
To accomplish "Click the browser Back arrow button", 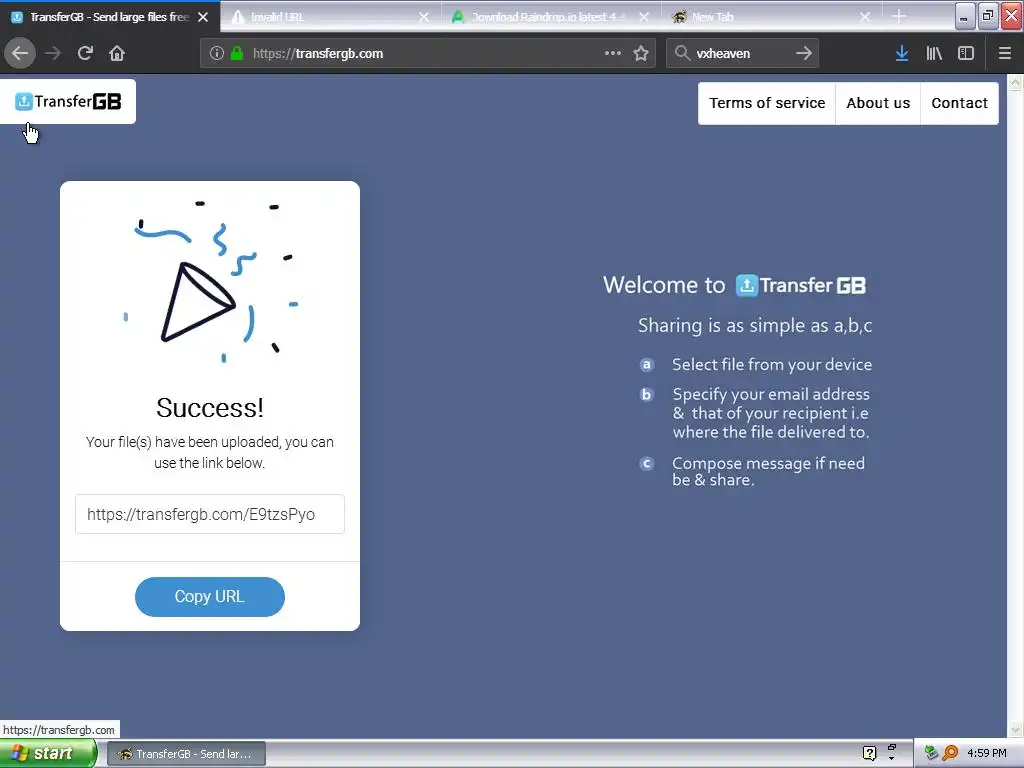I will 20,53.
